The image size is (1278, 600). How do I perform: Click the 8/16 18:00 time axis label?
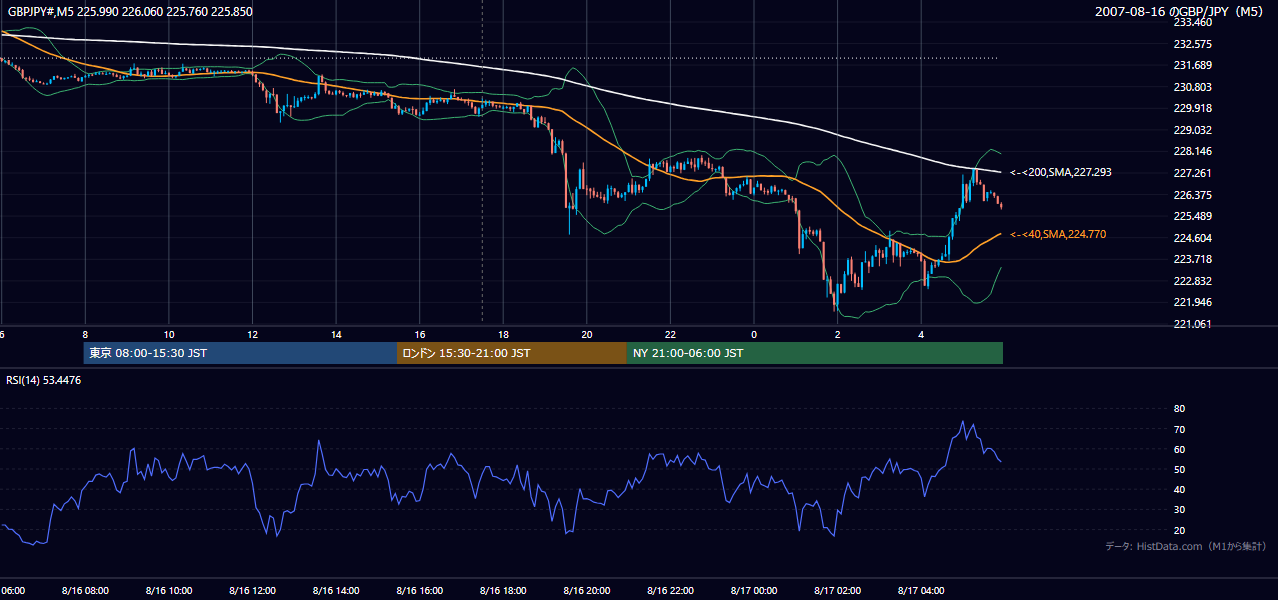503,591
